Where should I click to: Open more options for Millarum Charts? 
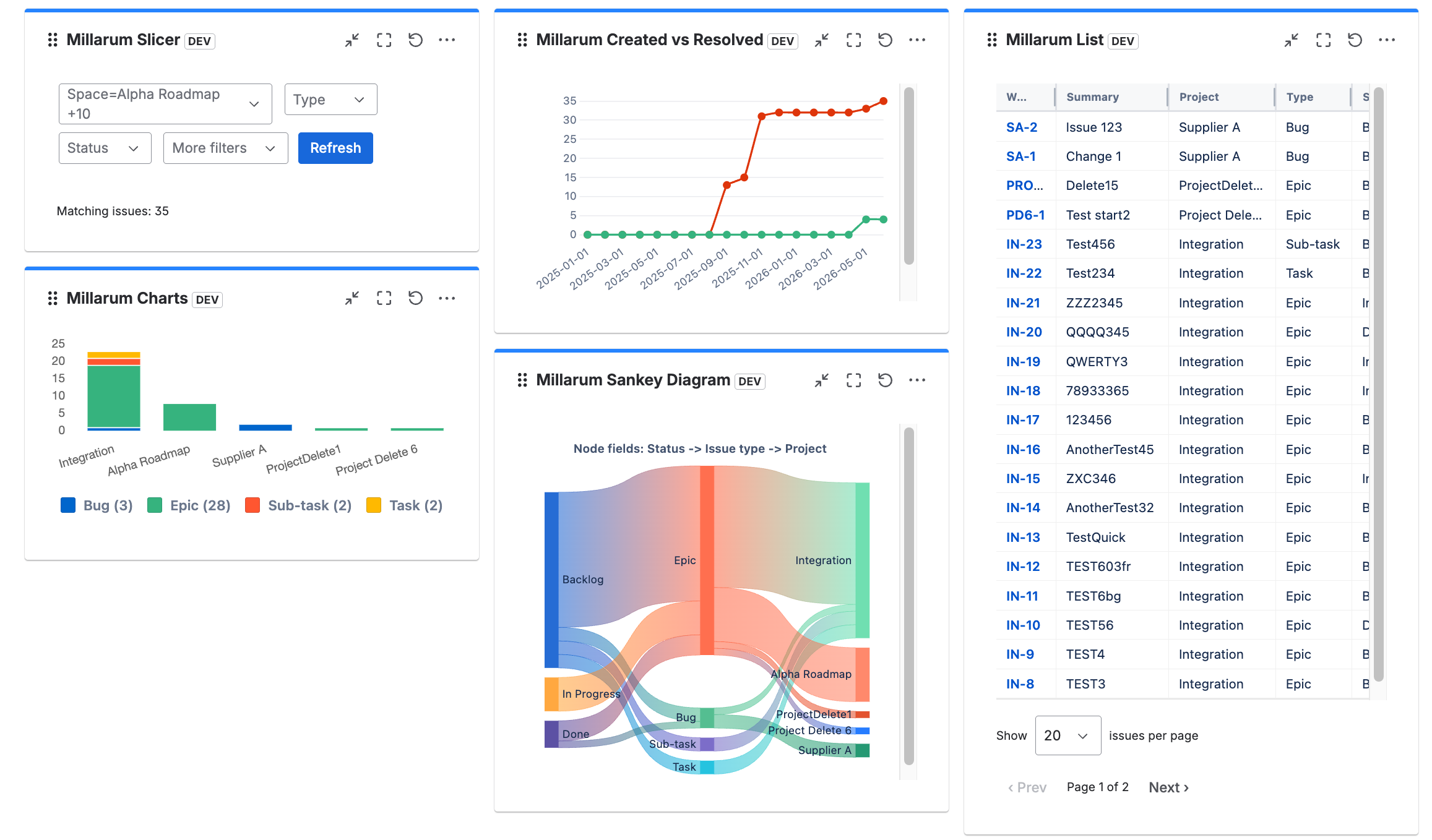tap(447, 299)
